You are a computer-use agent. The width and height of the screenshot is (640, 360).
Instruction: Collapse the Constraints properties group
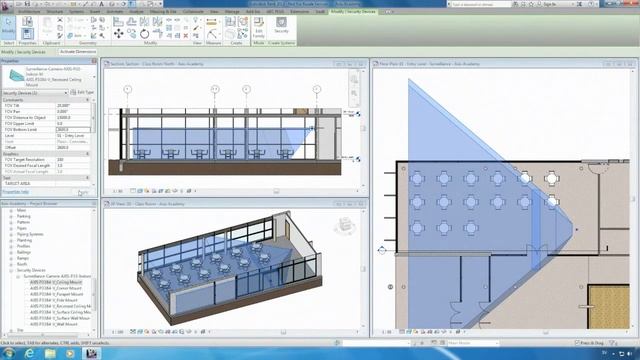87,100
